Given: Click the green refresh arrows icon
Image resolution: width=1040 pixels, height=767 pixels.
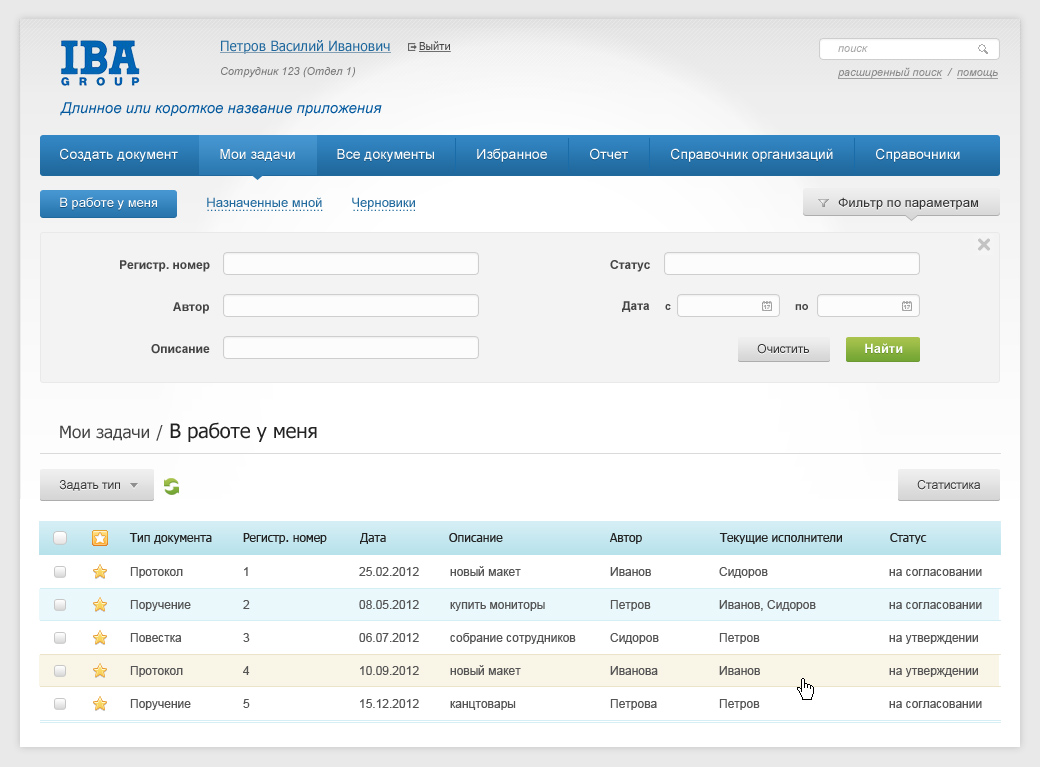Looking at the screenshot, I should tap(171, 486).
